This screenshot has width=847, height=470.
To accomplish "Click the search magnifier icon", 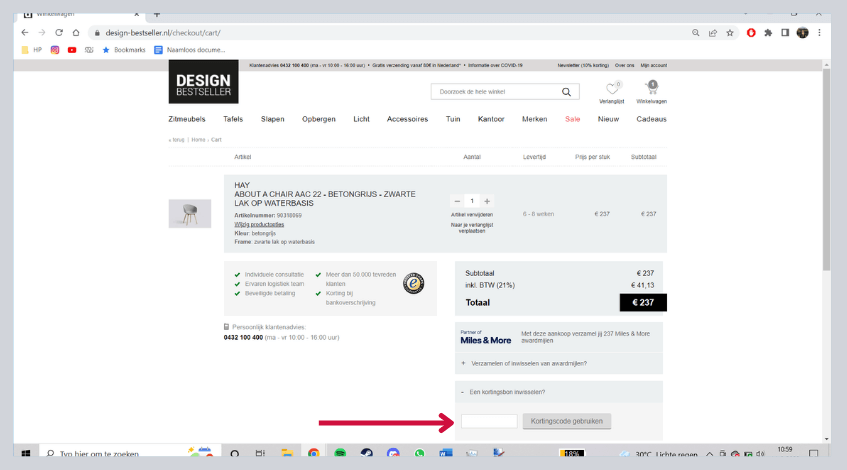I will [x=566, y=92].
